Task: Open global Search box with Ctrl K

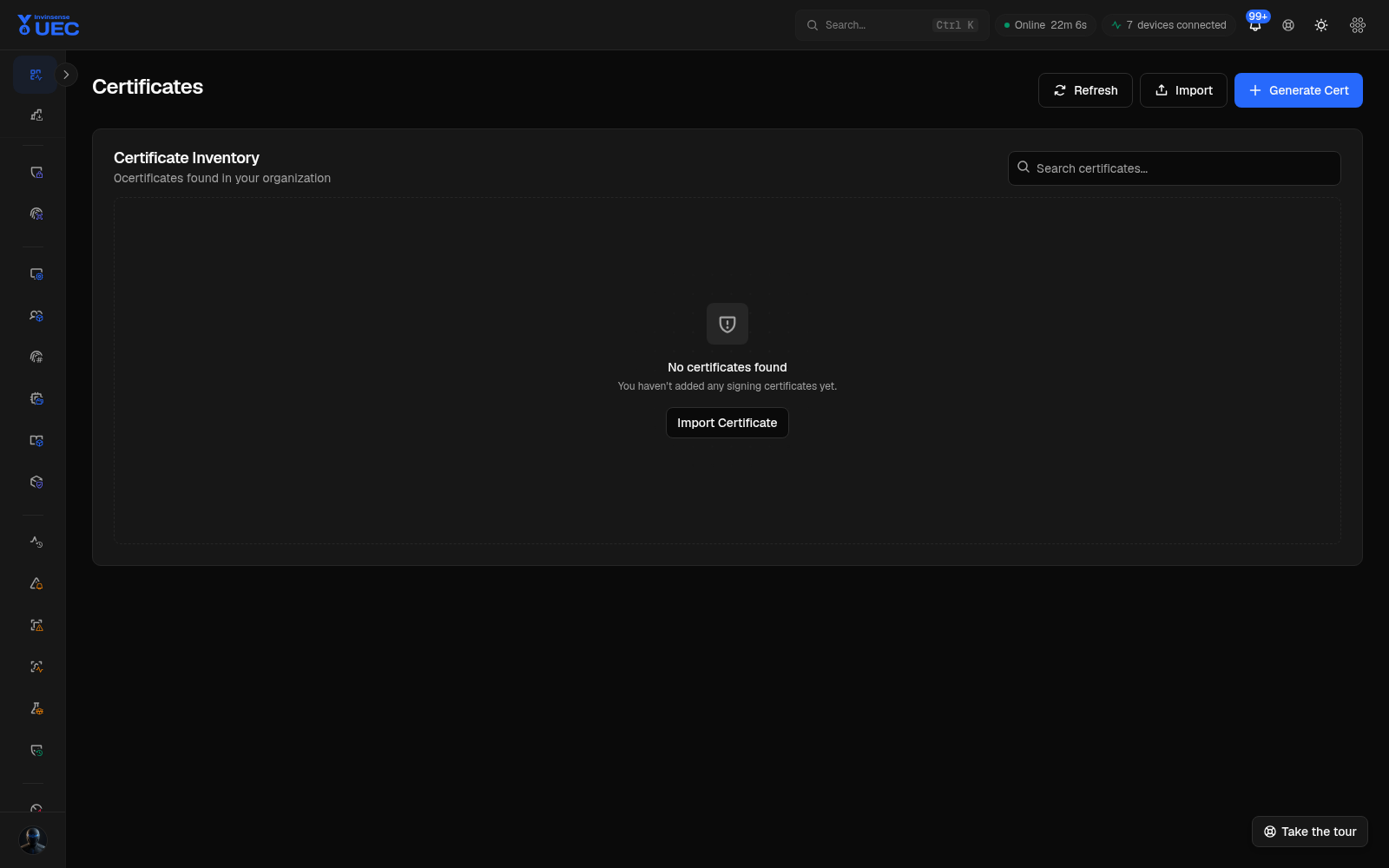Action: (892, 25)
